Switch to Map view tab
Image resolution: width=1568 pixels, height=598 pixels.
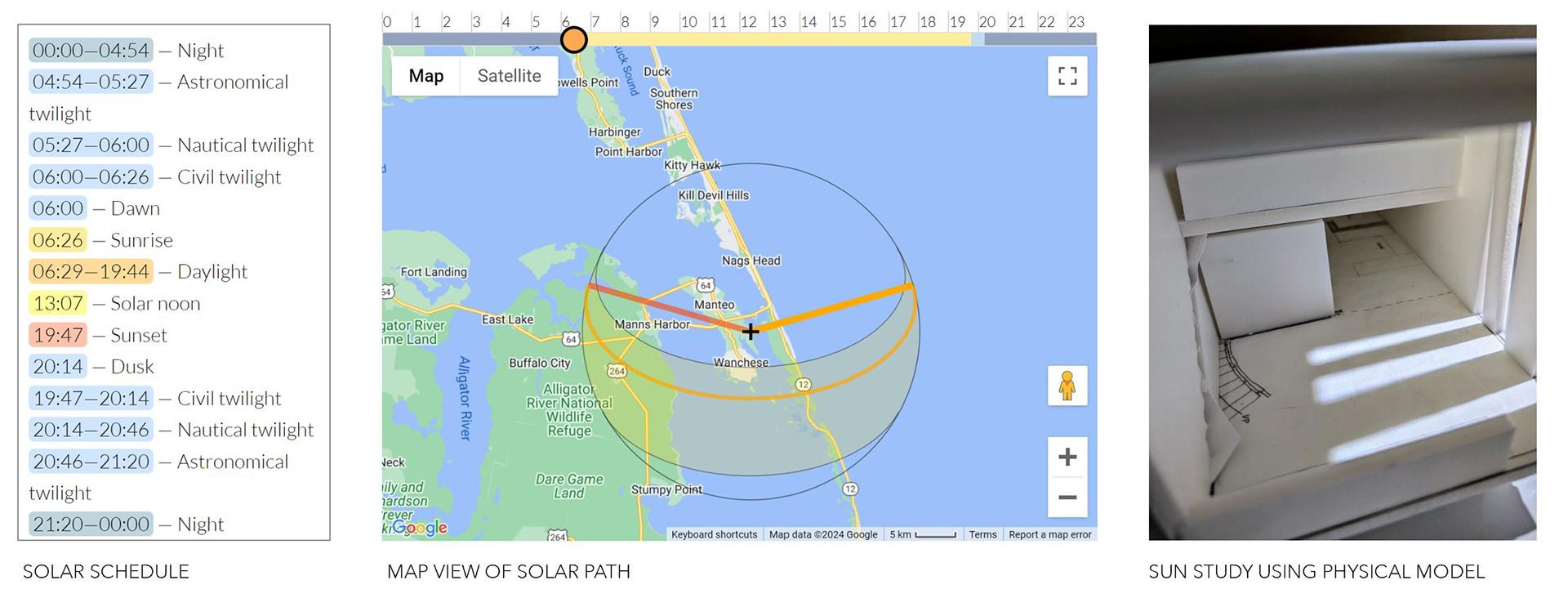426,76
